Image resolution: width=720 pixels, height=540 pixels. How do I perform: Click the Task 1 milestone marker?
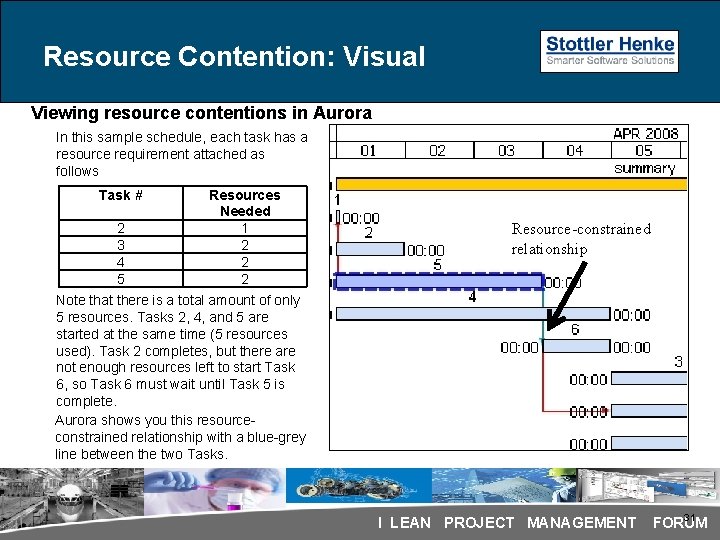[338, 217]
